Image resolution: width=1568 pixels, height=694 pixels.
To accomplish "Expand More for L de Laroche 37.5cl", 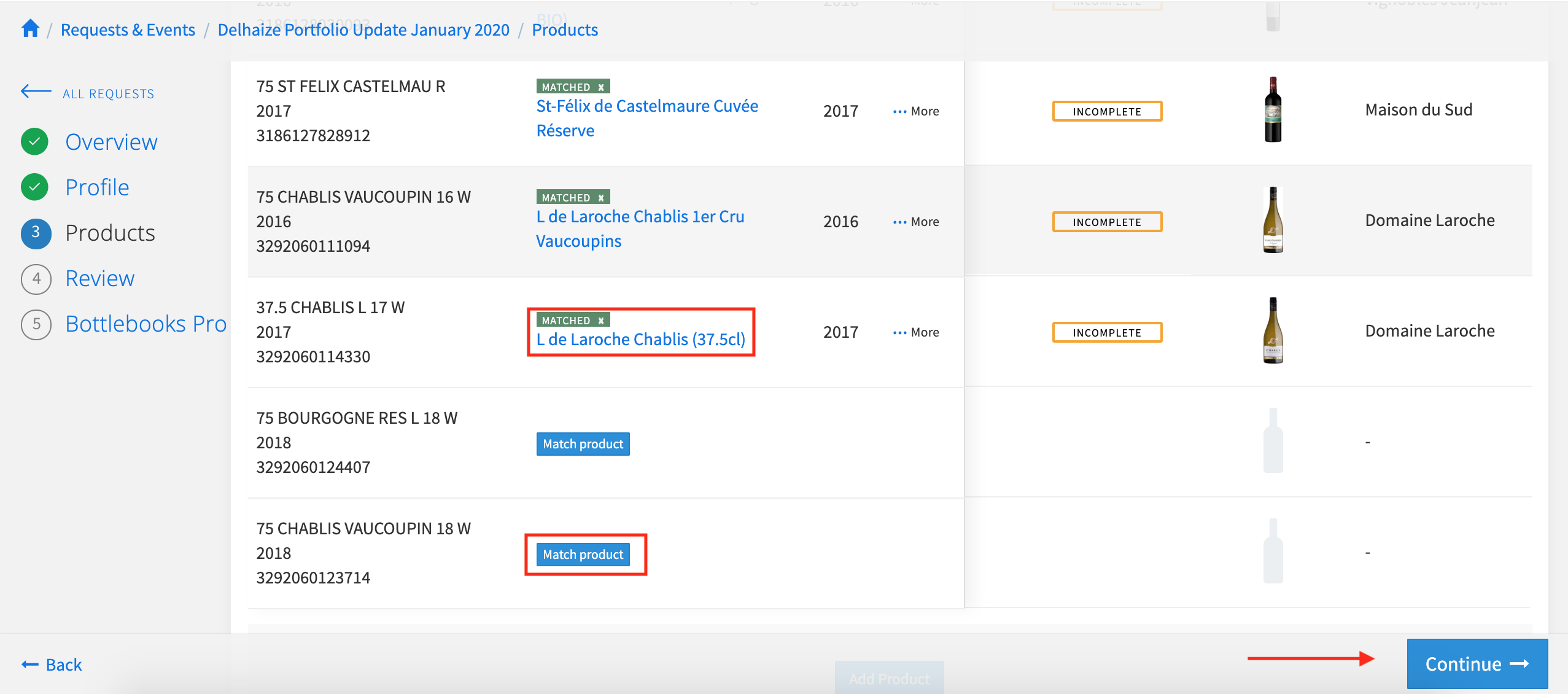I will click(916, 332).
